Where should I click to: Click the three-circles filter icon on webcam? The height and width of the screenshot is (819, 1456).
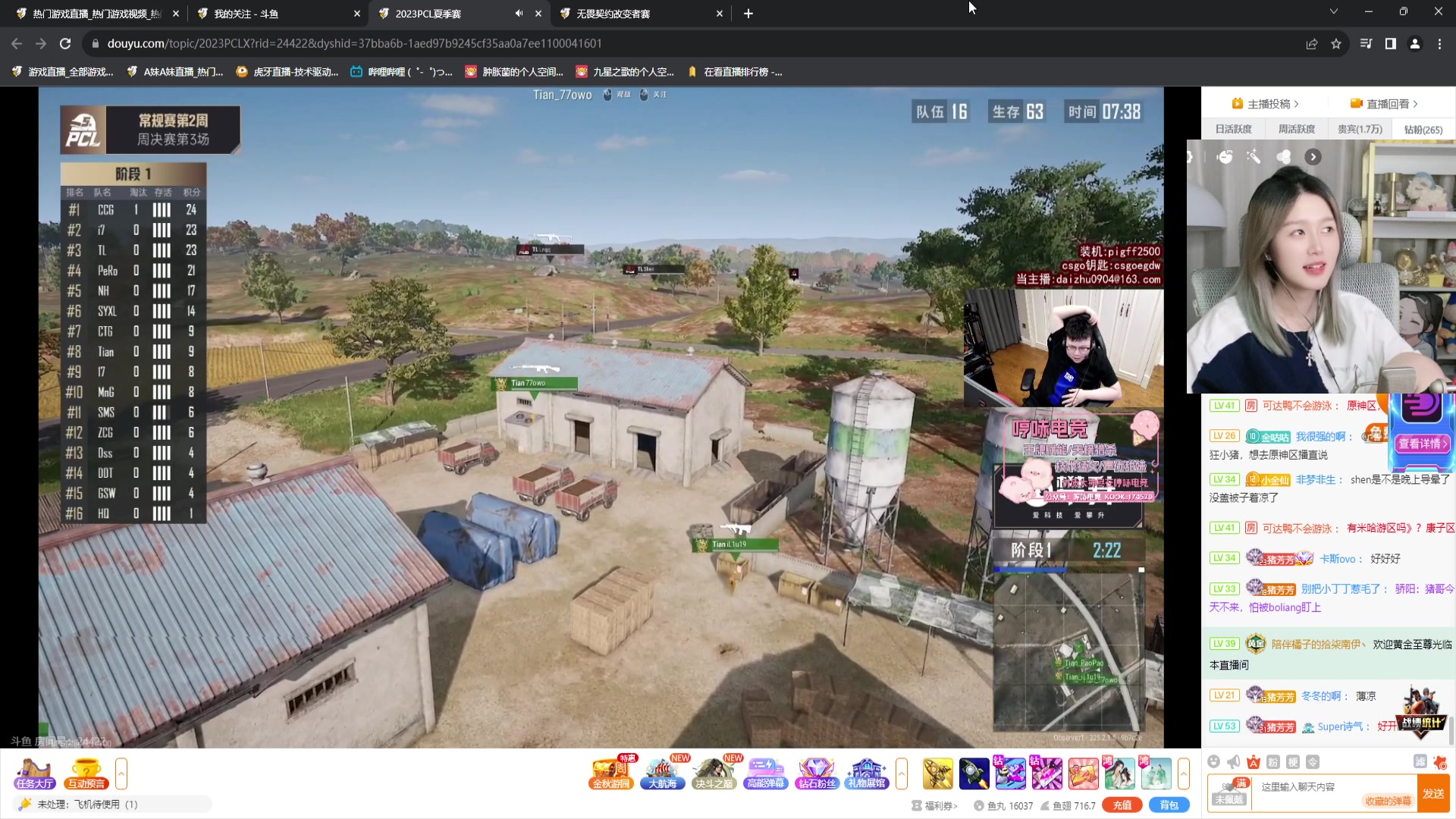[1283, 157]
